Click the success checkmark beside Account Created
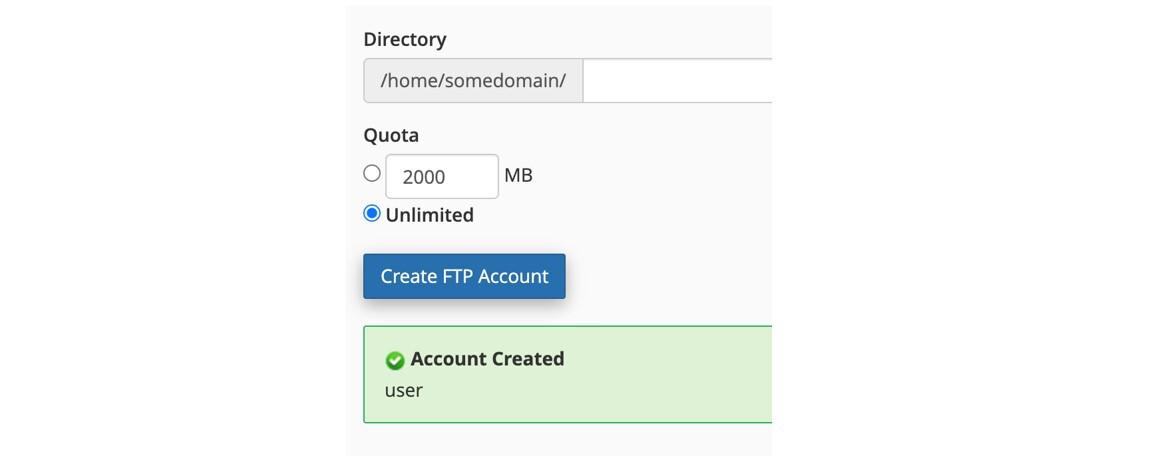This screenshot has width=1149, height=459. point(395,360)
